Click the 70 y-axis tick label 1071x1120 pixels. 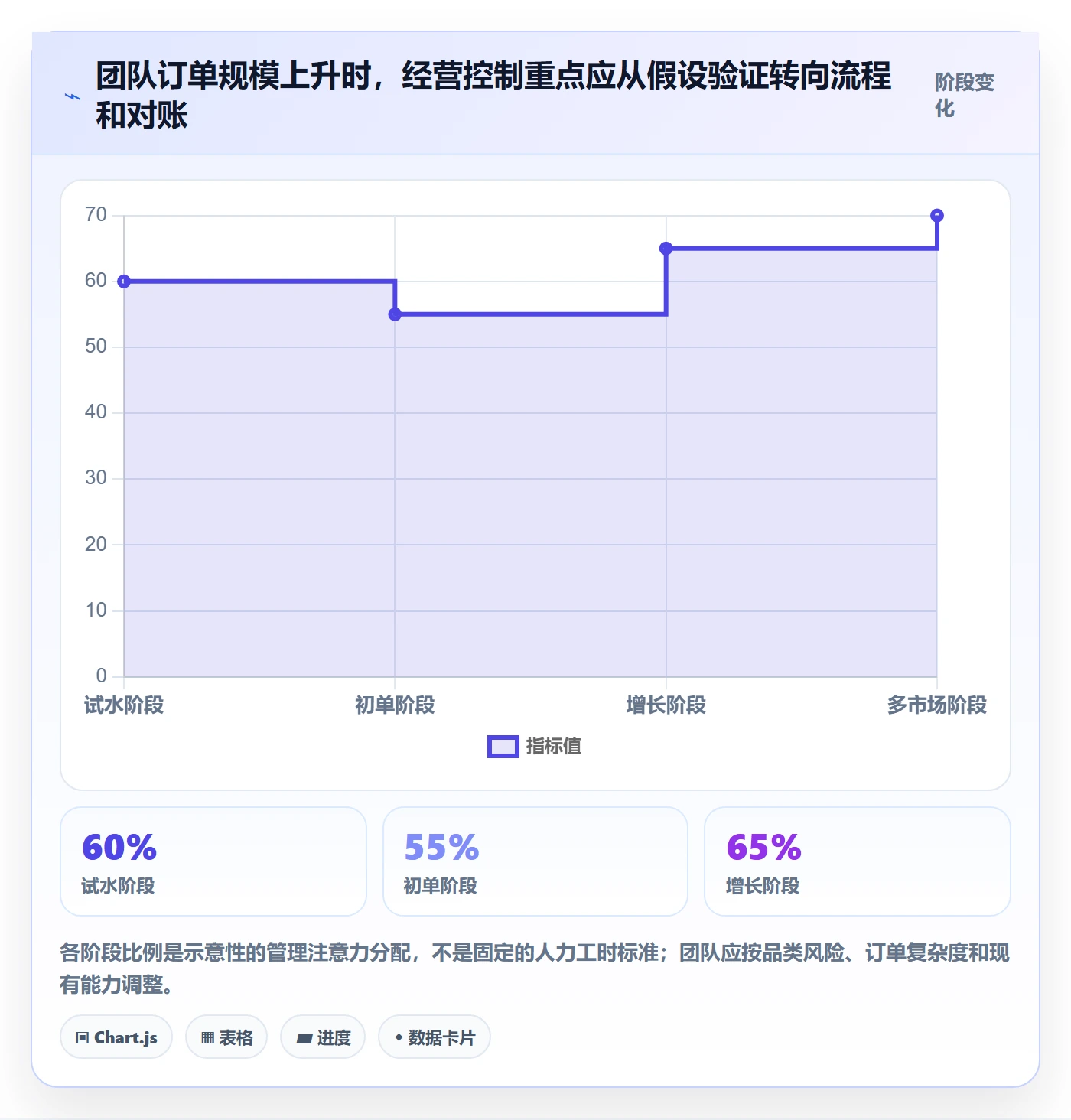tap(96, 215)
